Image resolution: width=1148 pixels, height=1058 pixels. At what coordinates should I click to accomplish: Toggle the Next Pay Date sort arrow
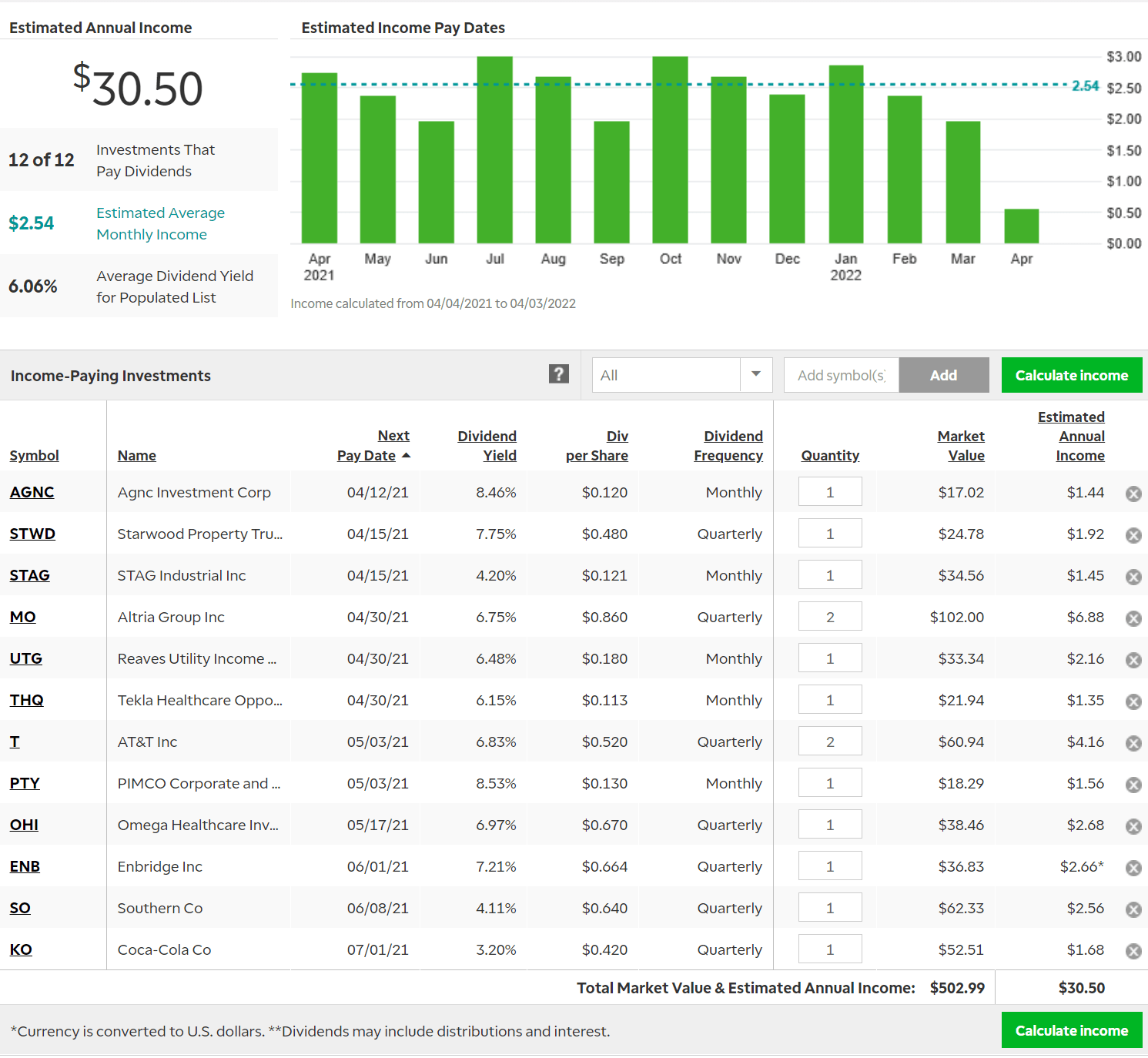pos(407,456)
